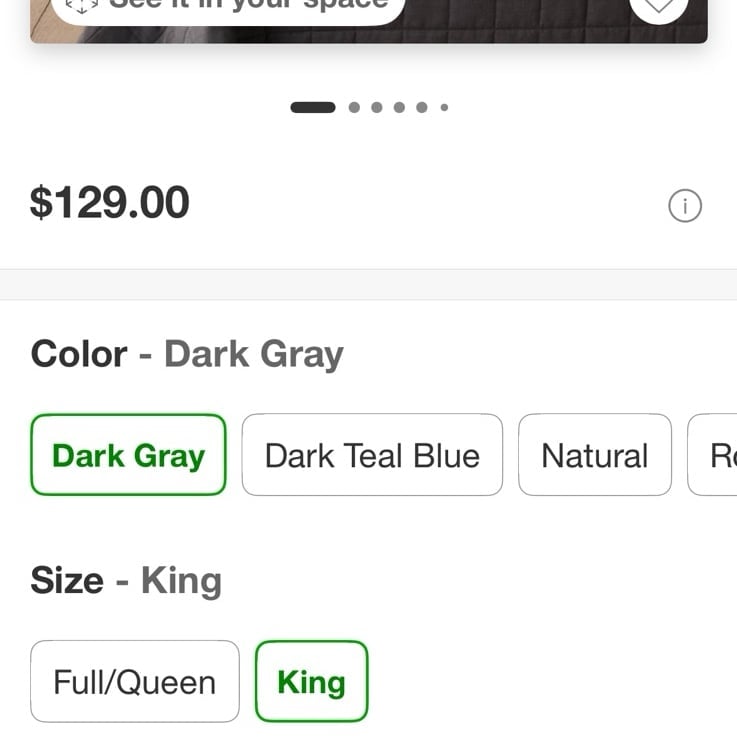Viewport: 737px width, 737px height.
Task: Go to third image carousel dot
Action: (377, 108)
